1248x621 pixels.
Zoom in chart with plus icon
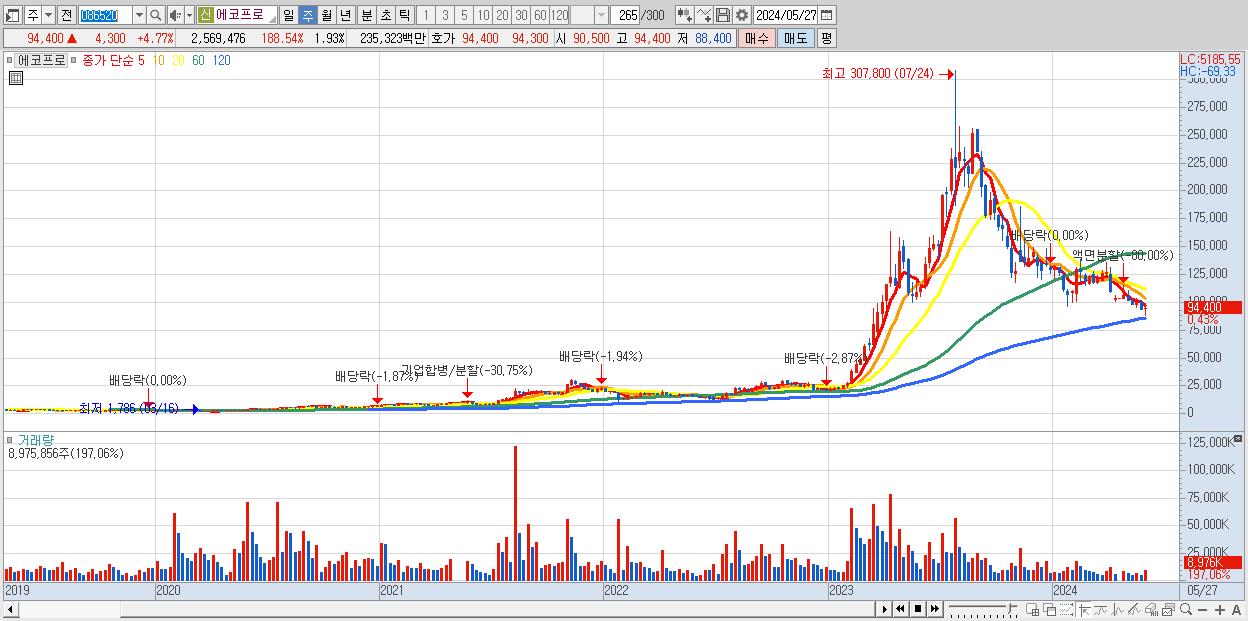(x=1219, y=610)
